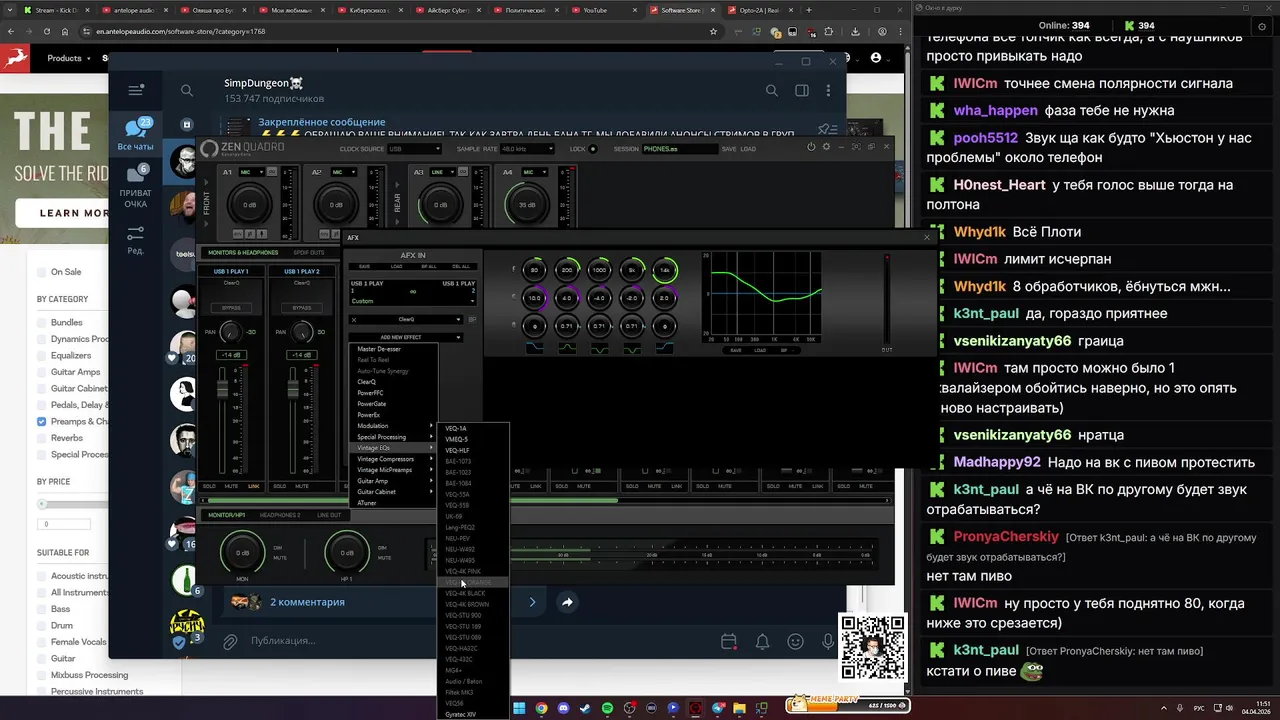Open Spotify from Windows taskbar
1280x720 pixels.
click(607, 708)
